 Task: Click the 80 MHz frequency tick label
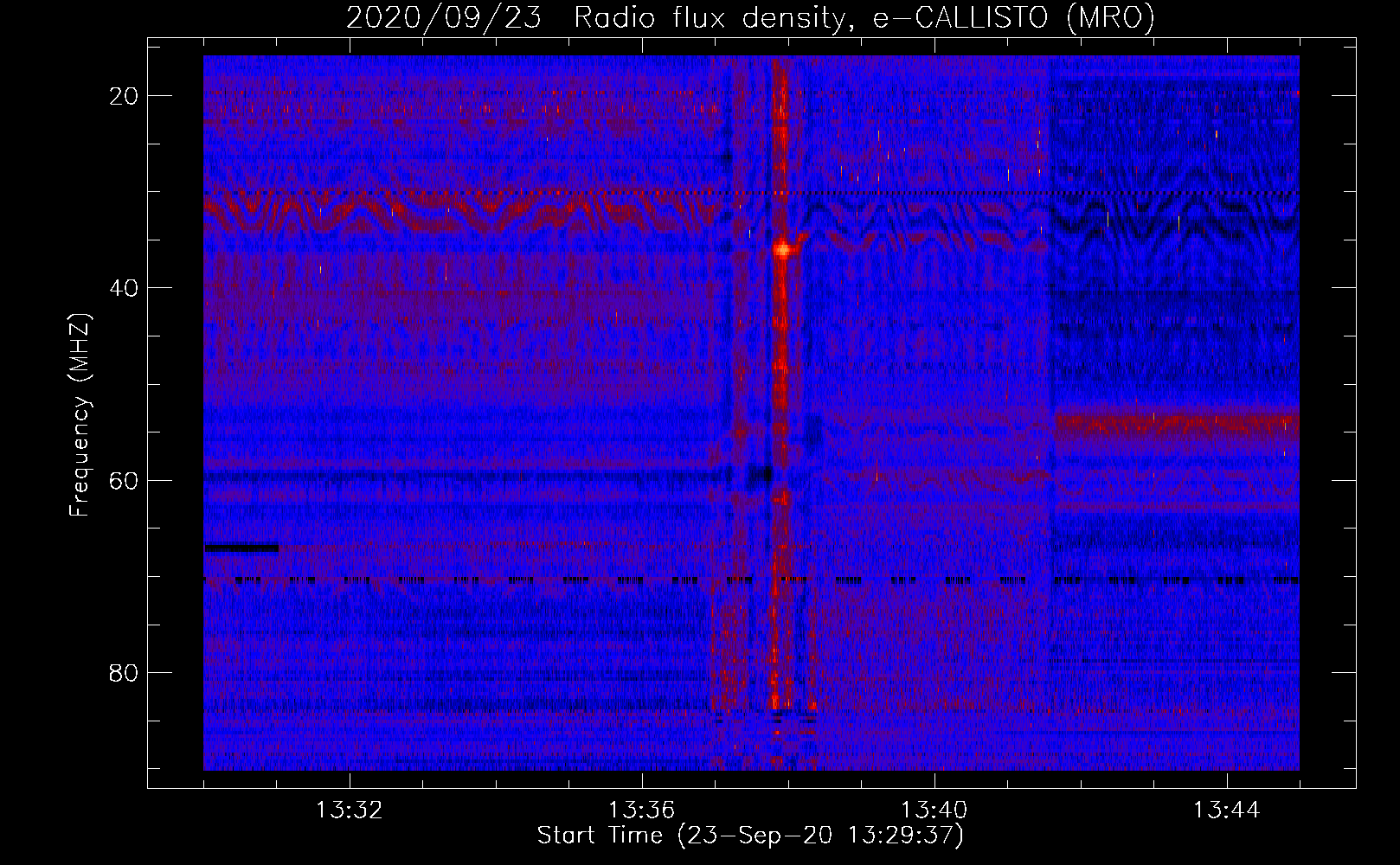(124, 672)
